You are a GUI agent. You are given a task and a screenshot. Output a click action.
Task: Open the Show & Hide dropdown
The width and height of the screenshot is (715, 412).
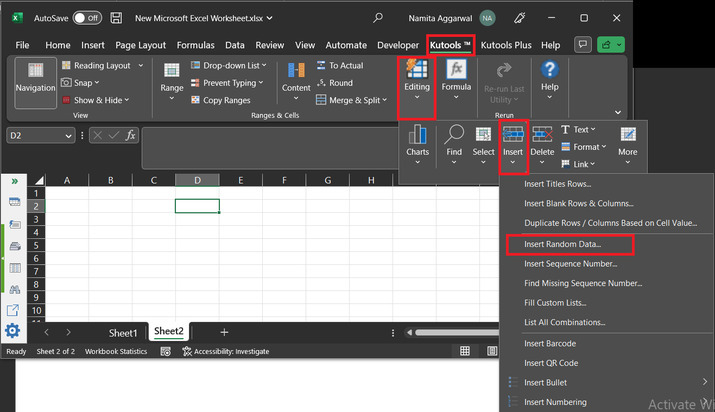[103, 100]
